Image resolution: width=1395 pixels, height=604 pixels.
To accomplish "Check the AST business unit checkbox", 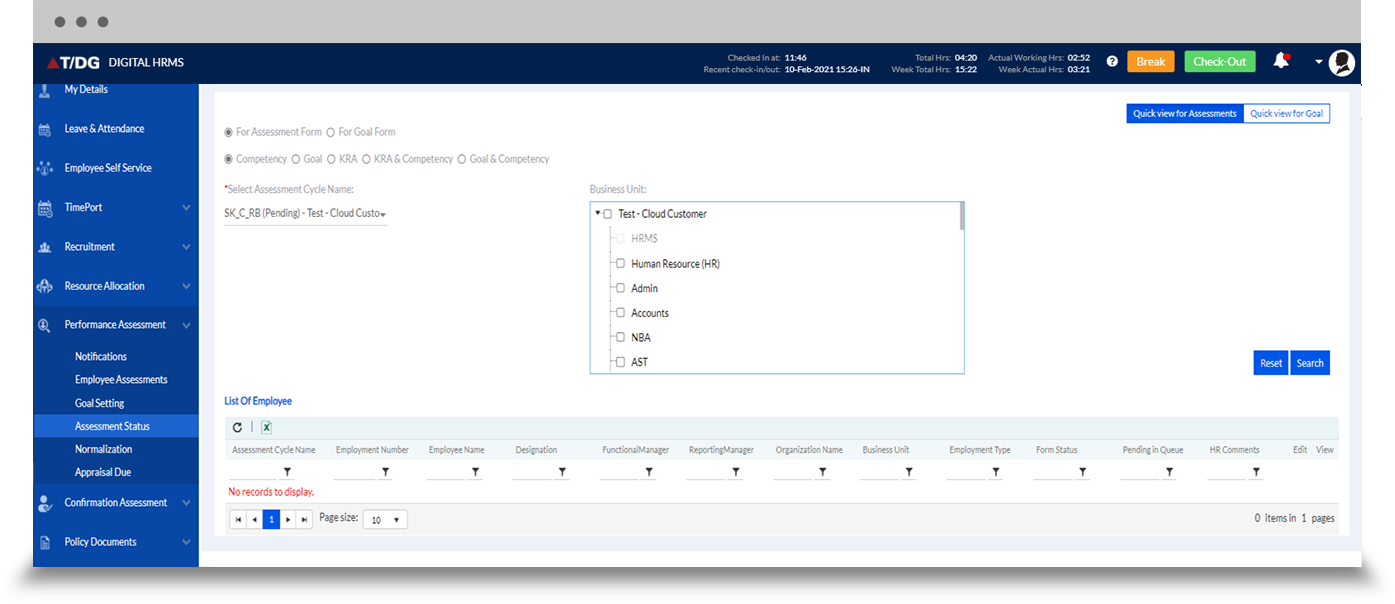I will click(x=620, y=362).
